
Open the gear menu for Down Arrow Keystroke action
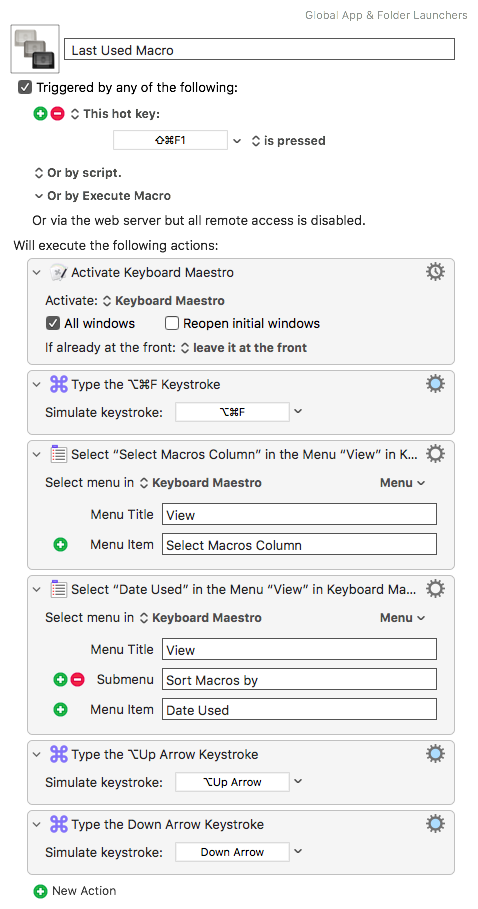point(435,824)
